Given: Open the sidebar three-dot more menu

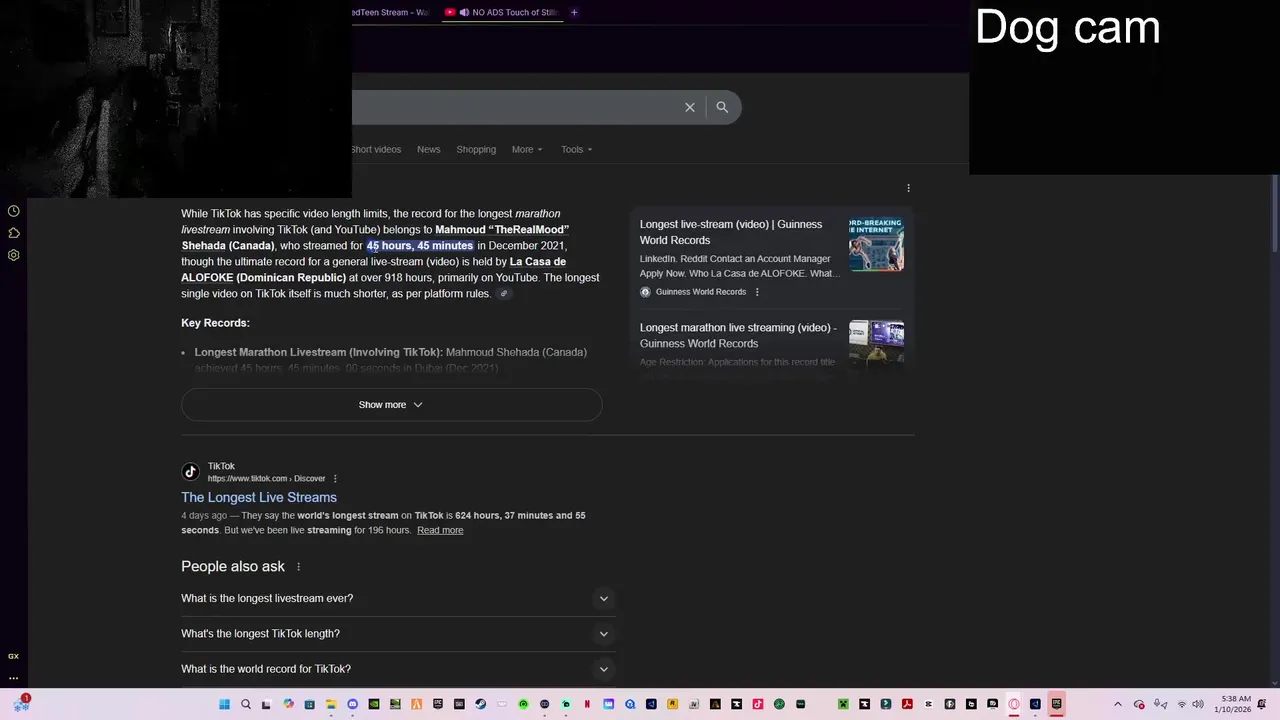Looking at the screenshot, I should point(13,678).
